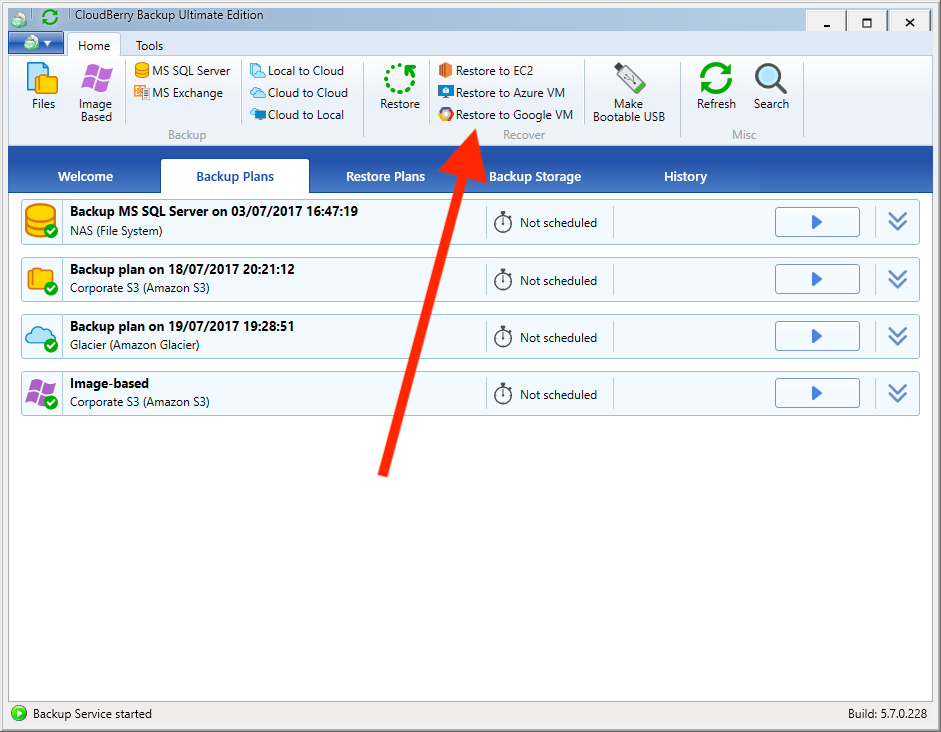
Task: Maximize the CloudBerry Backup window
Action: pos(867,22)
